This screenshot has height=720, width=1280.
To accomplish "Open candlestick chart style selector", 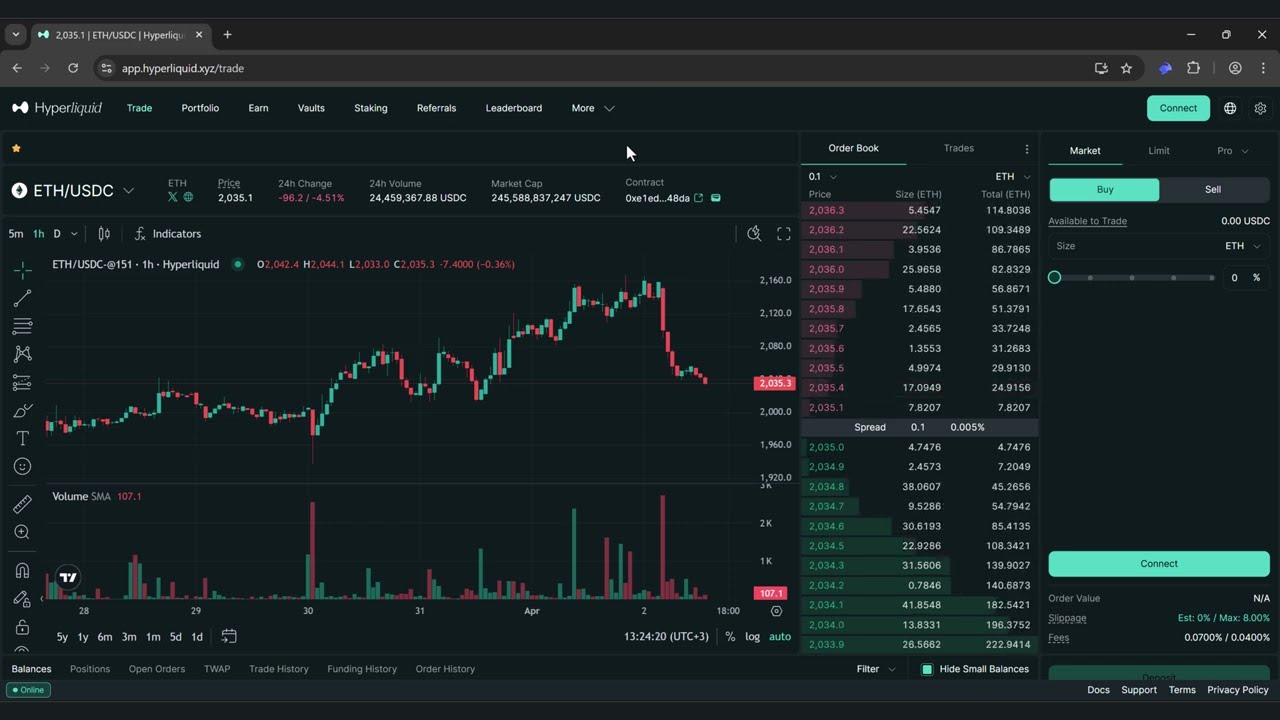I will point(104,234).
